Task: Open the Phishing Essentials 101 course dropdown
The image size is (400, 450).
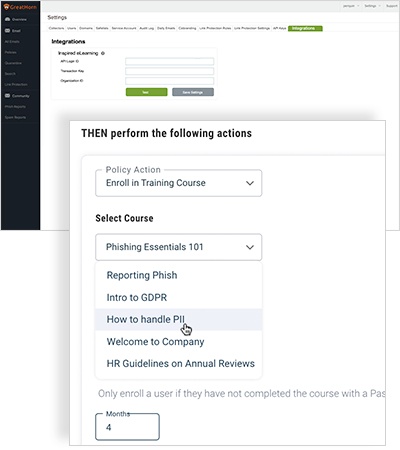Action: (x=179, y=247)
